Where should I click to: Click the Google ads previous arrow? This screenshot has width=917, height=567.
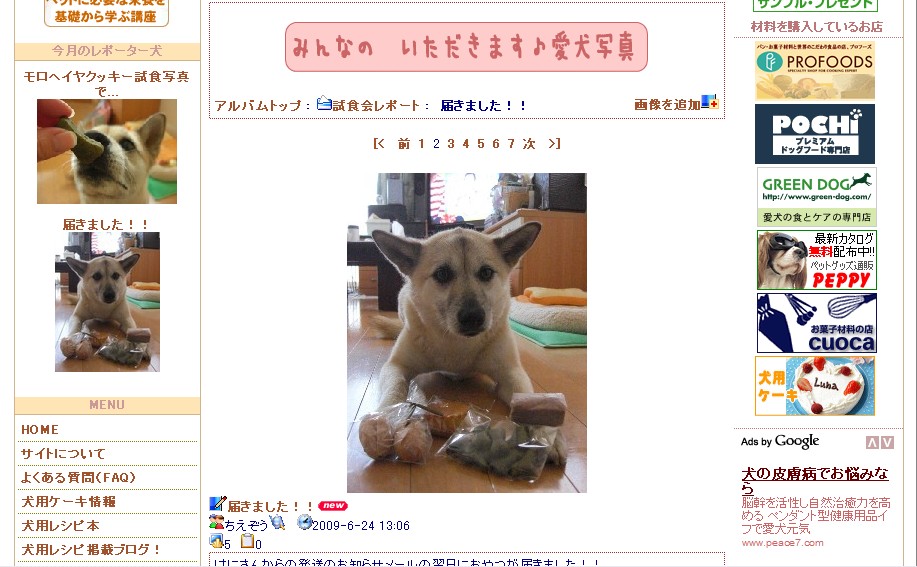click(x=872, y=442)
